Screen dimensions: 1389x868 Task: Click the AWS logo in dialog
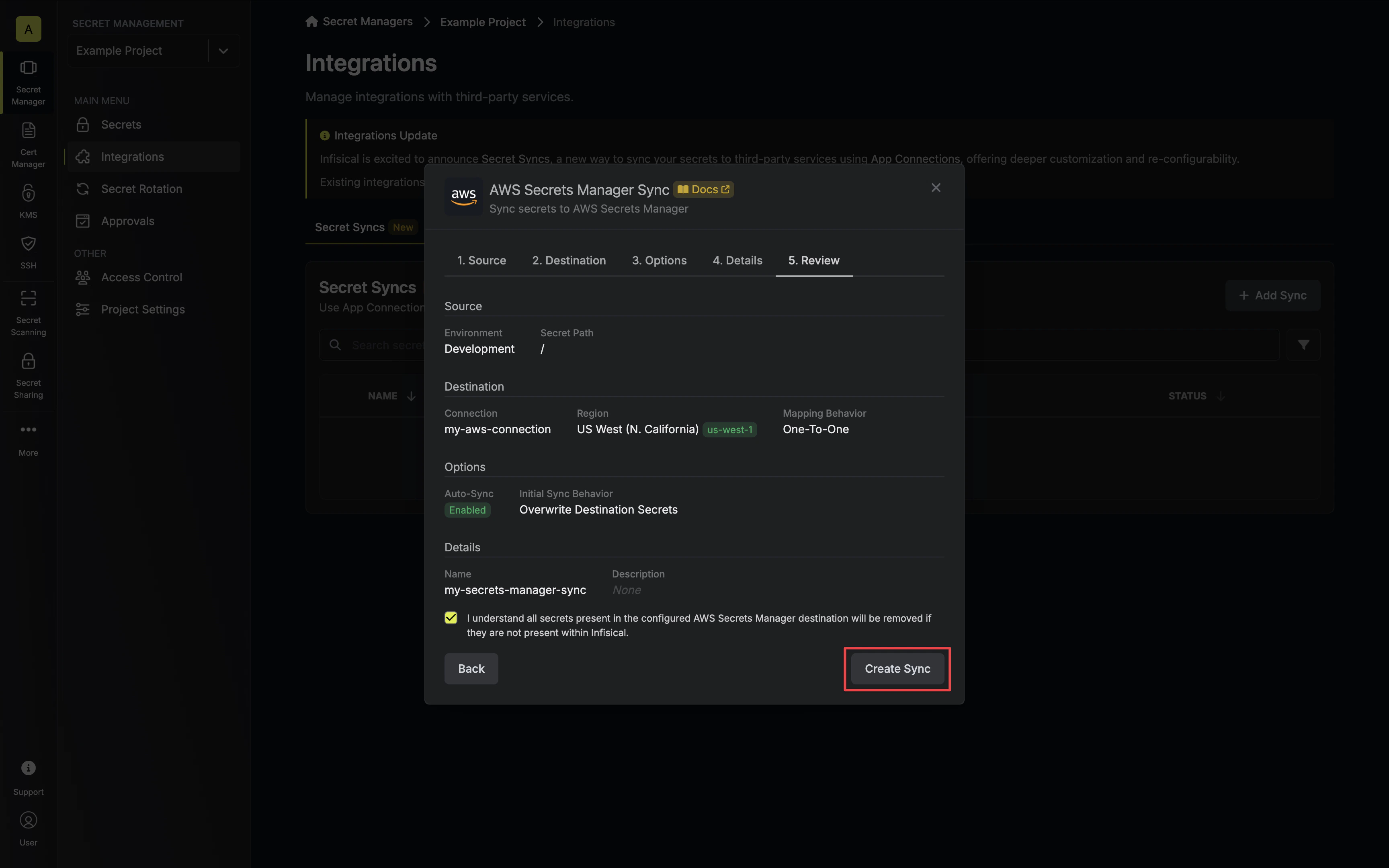pos(463,197)
